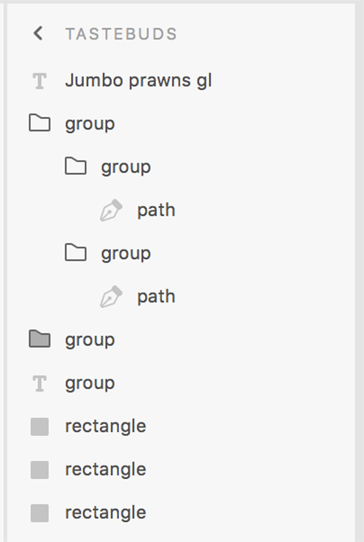The image size is (364, 542).
Task: Click the text icon of Jumbo prawns layer
Action: pyautogui.click(x=39, y=81)
